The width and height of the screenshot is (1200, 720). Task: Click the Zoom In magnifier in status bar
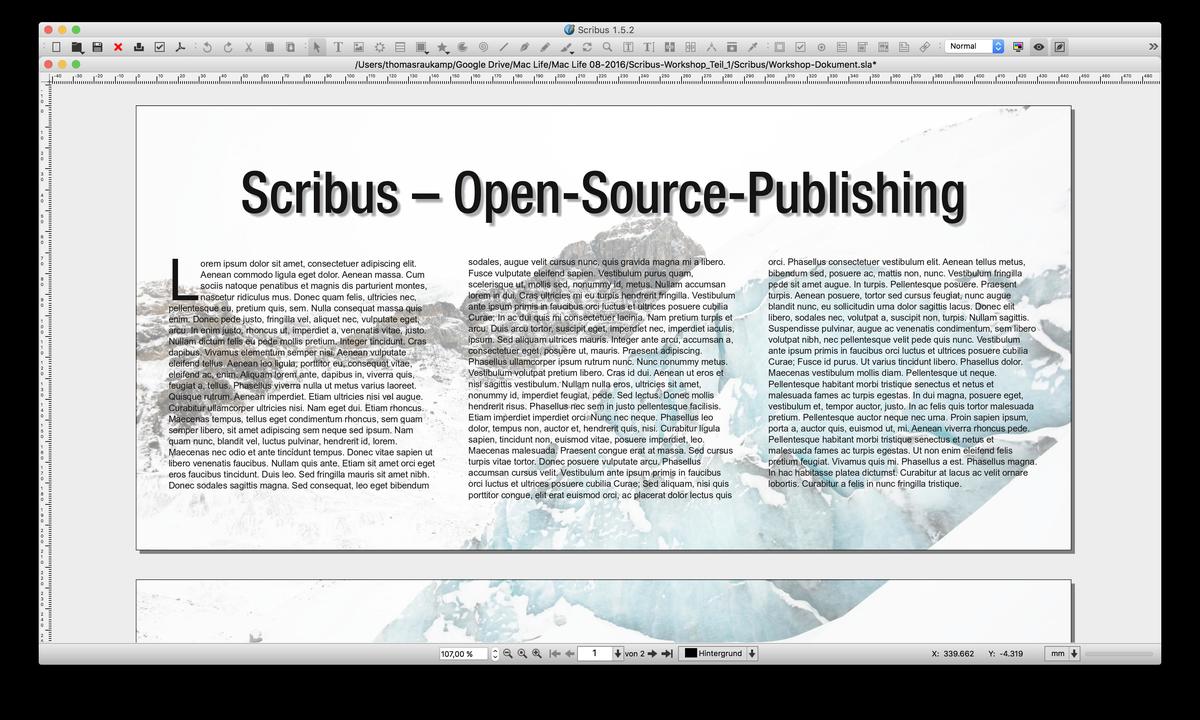537,653
